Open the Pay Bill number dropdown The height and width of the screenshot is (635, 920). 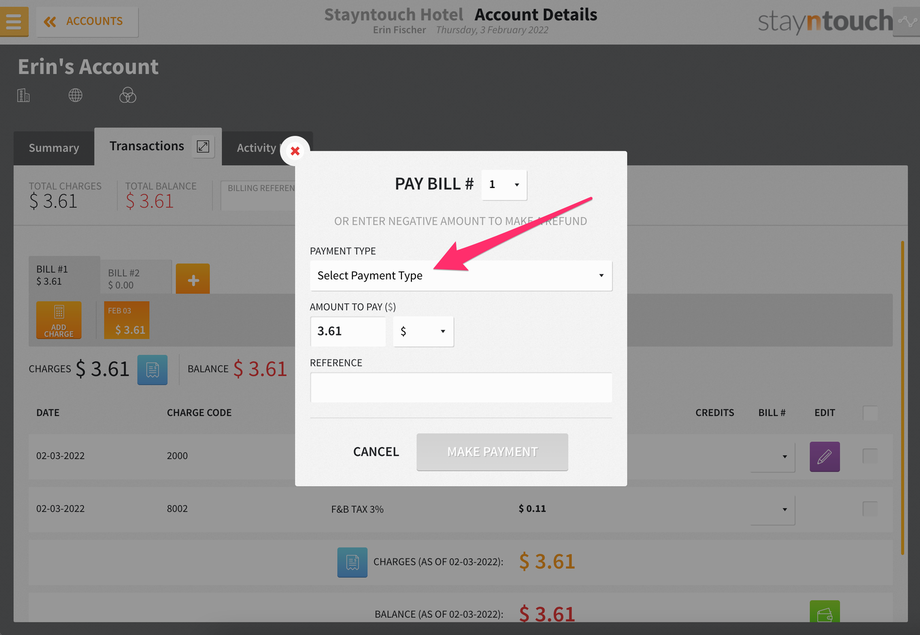[504, 184]
